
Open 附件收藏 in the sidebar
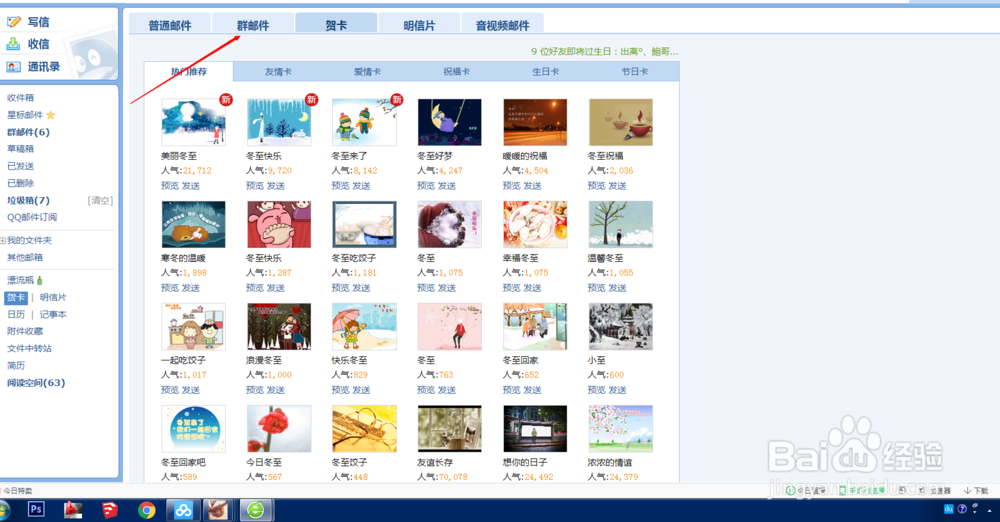[25, 331]
